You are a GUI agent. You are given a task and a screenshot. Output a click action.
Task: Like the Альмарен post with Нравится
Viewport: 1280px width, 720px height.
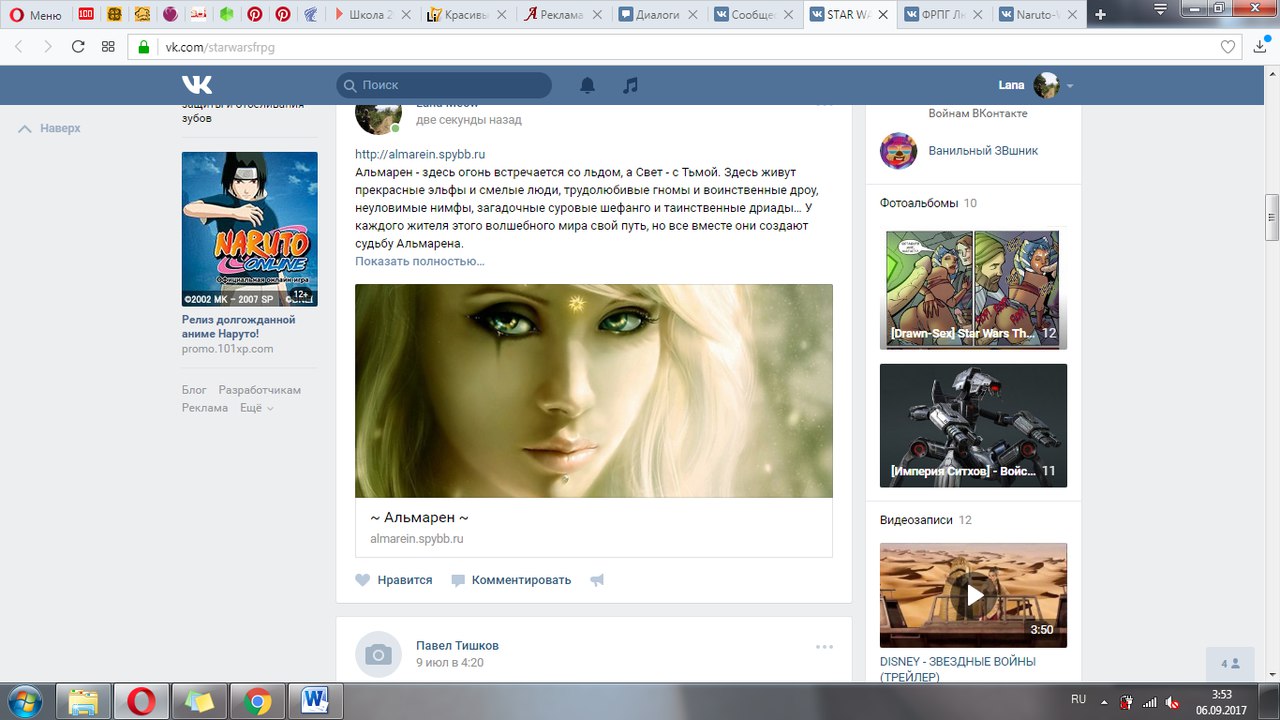pos(394,580)
